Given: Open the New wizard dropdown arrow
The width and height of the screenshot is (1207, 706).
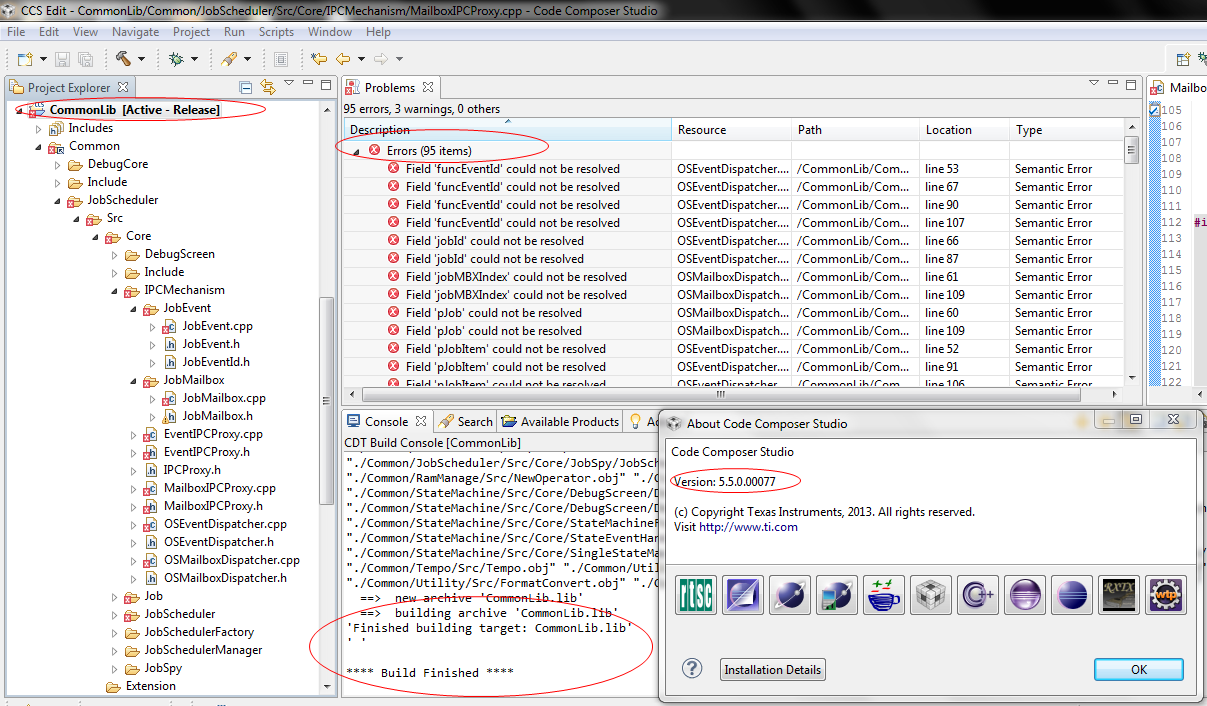Looking at the screenshot, I should [x=41, y=59].
